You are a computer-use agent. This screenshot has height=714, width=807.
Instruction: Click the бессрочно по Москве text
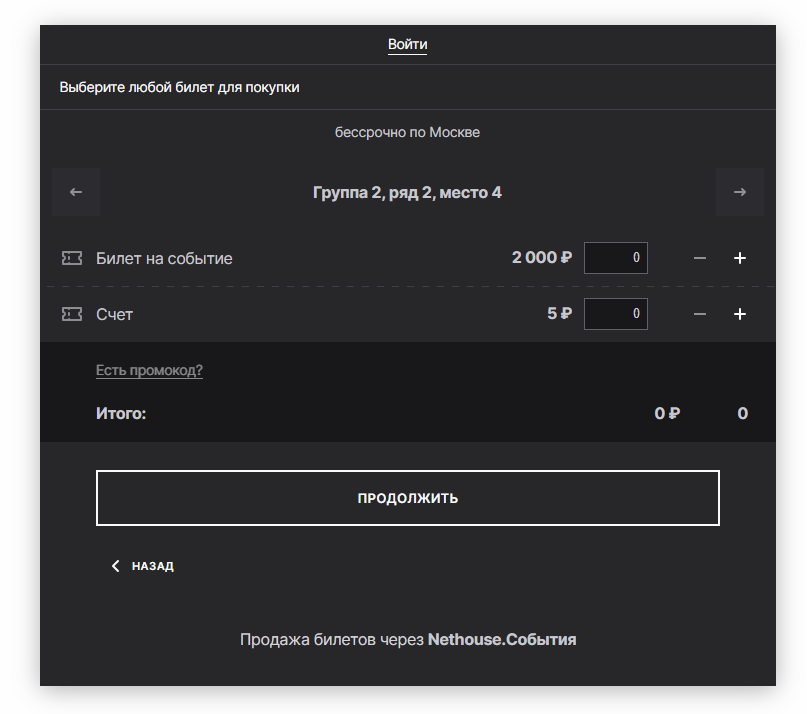tap(407, 132)
